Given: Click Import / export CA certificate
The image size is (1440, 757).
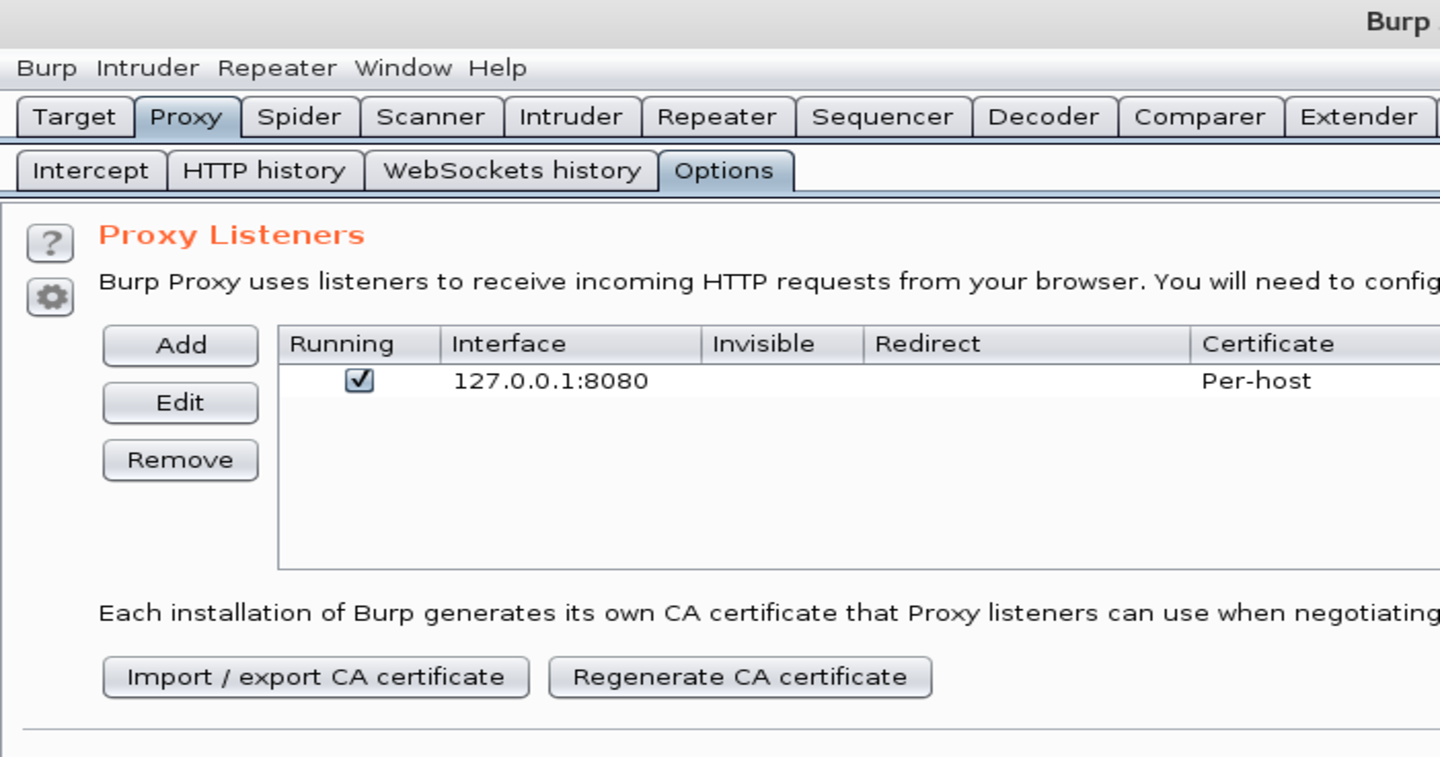Looking at the screenshot, I should (x=315, y=677).
